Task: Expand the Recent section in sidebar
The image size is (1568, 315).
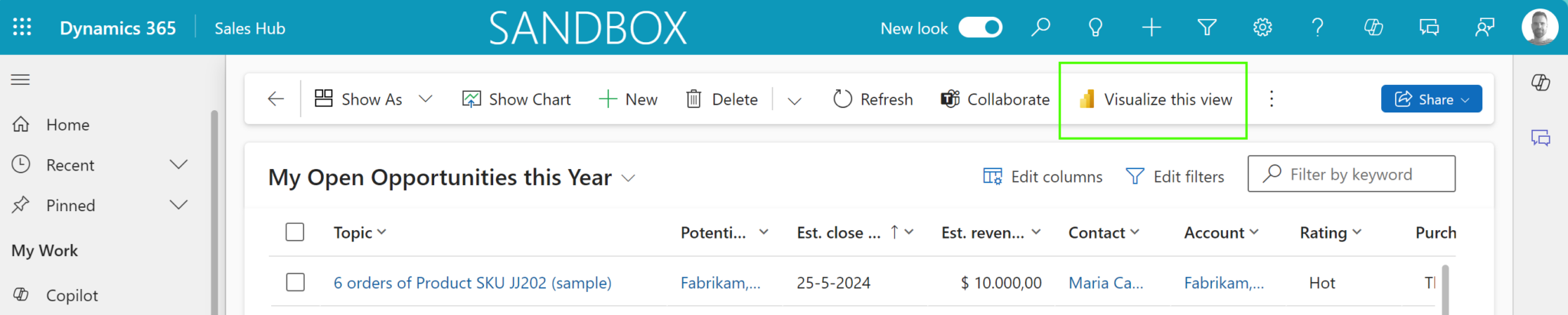Action: 178,165
